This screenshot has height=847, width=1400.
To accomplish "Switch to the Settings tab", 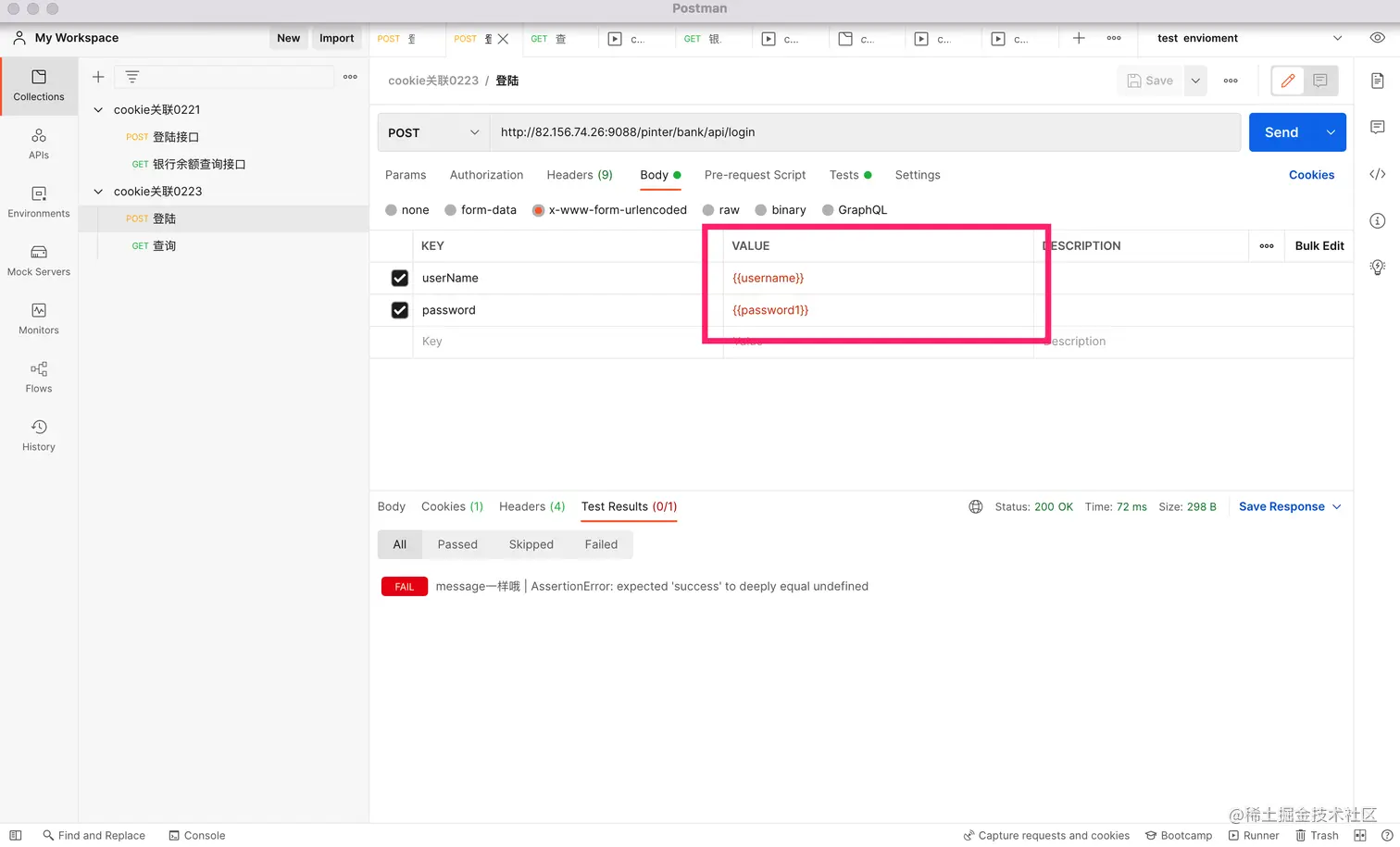I will coord(918,175).
